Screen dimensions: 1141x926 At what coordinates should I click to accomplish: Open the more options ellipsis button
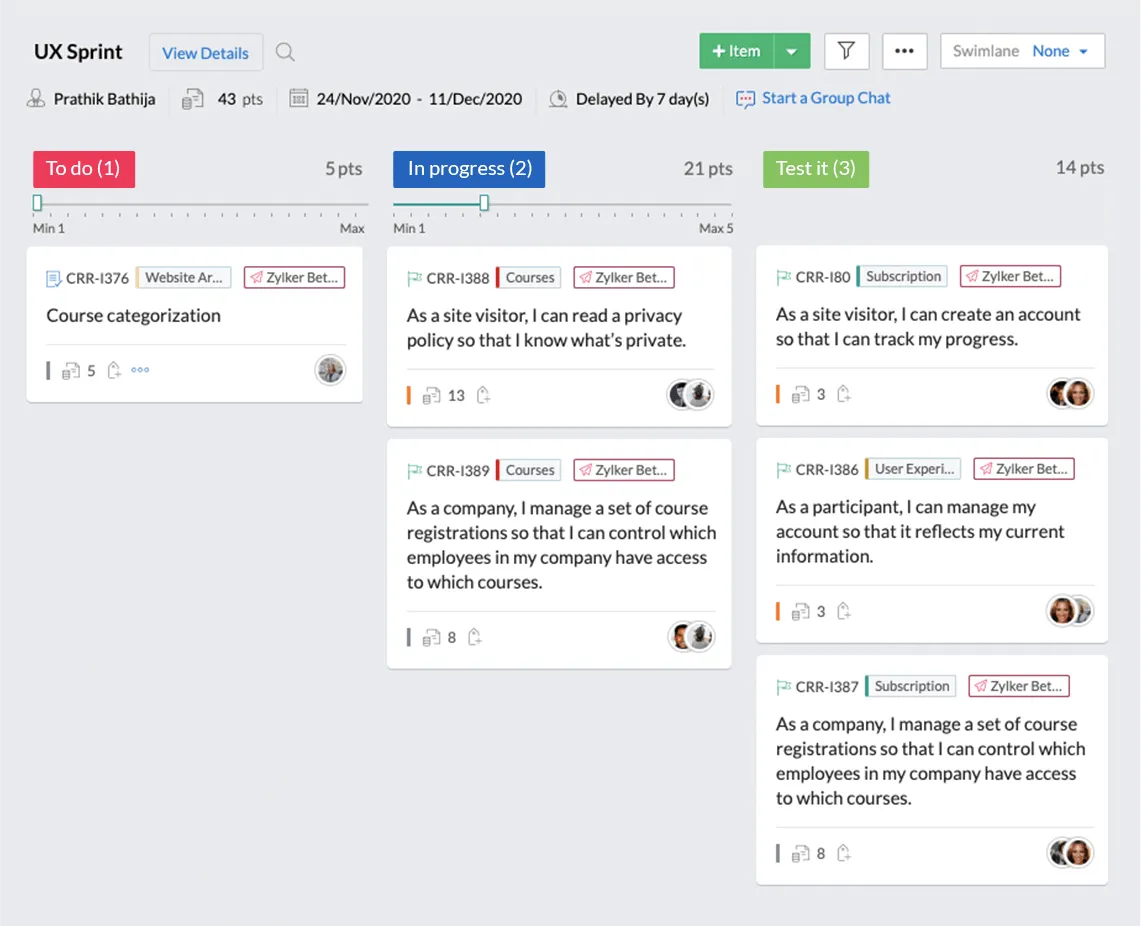click(905, 51)
